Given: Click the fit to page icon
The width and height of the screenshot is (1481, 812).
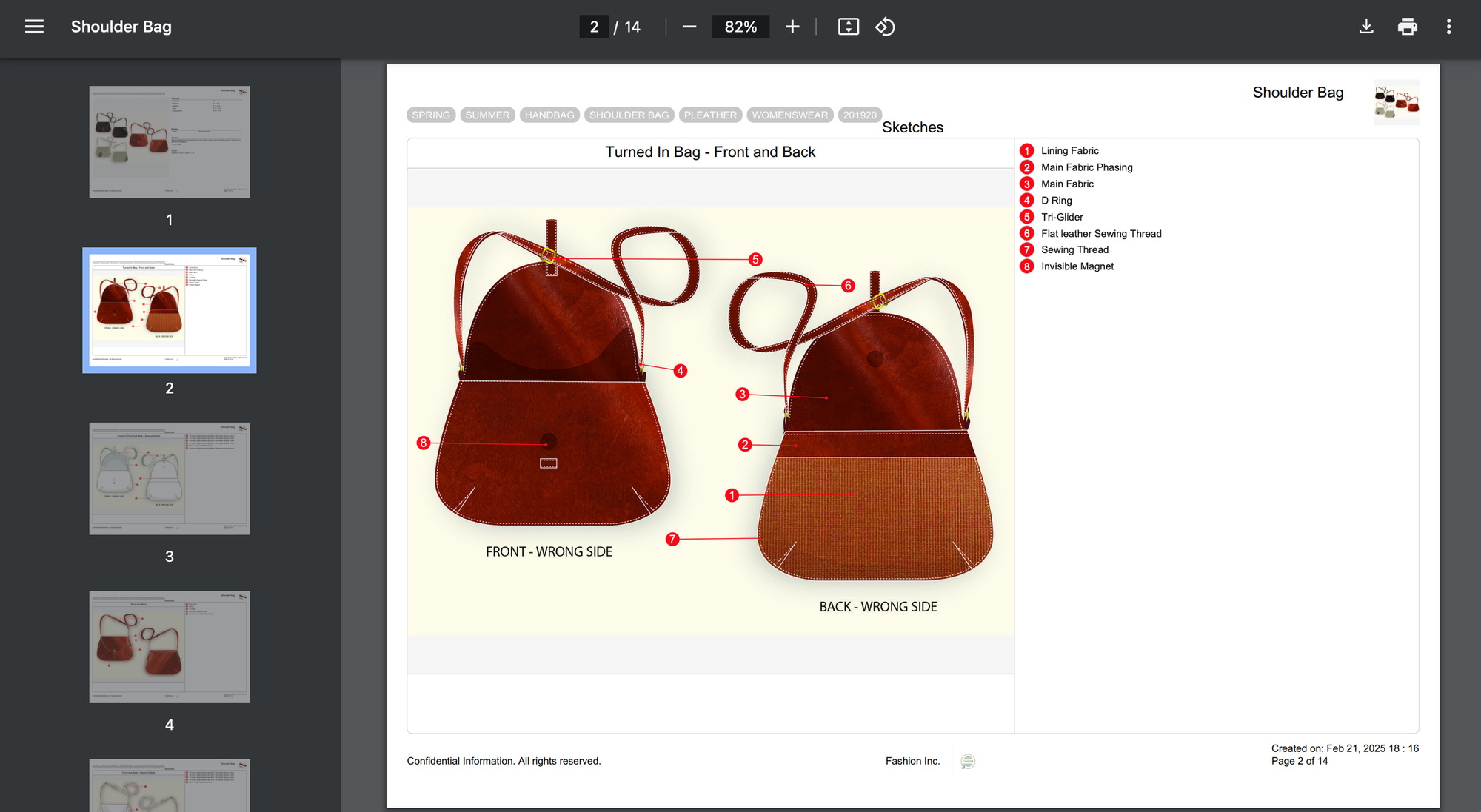Looking at the screenshot, I should [849, 27].
